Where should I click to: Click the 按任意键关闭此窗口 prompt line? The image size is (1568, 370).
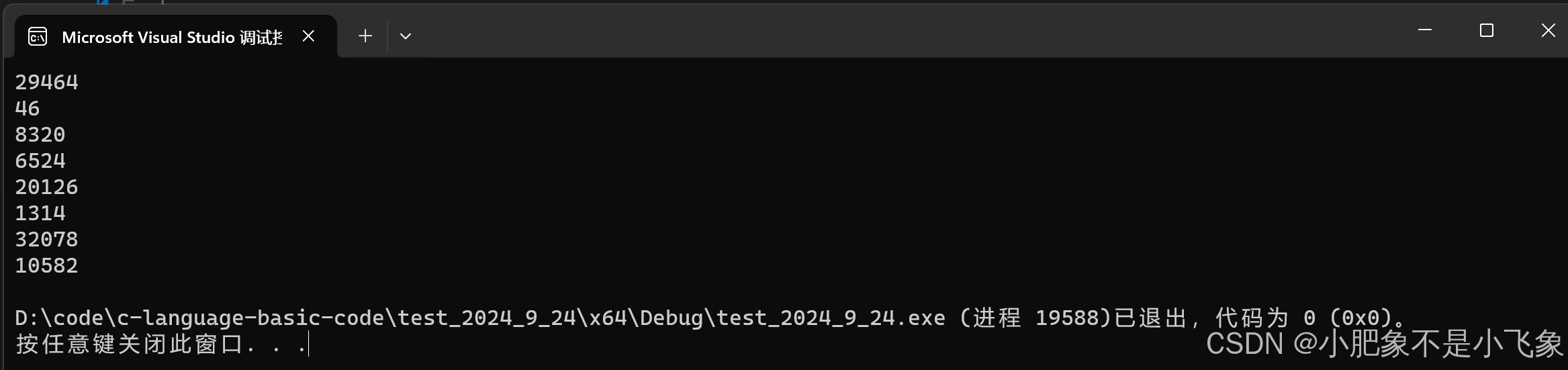coord(134,344)
